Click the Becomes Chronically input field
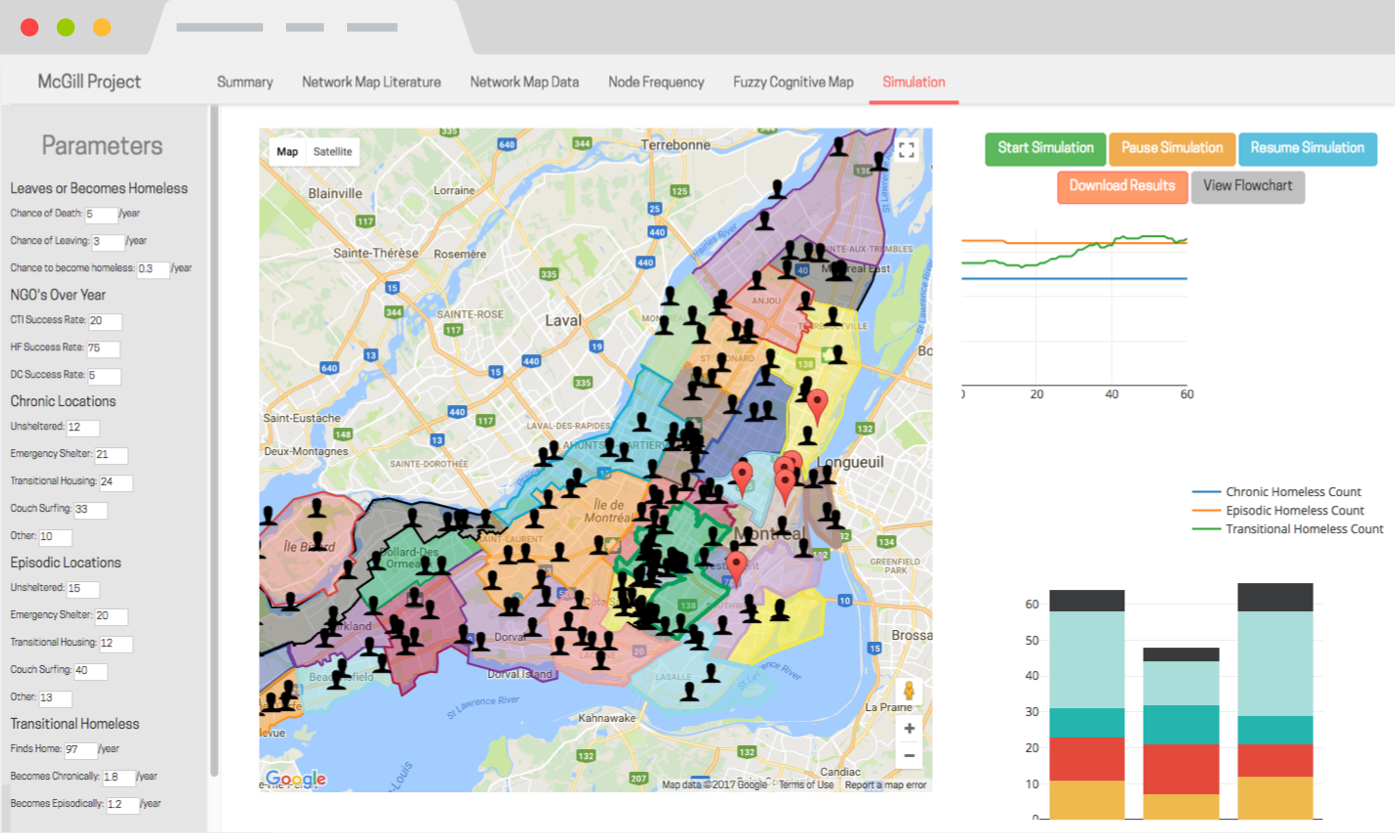The image size is (1395, 833). click(x=118, y=777)
